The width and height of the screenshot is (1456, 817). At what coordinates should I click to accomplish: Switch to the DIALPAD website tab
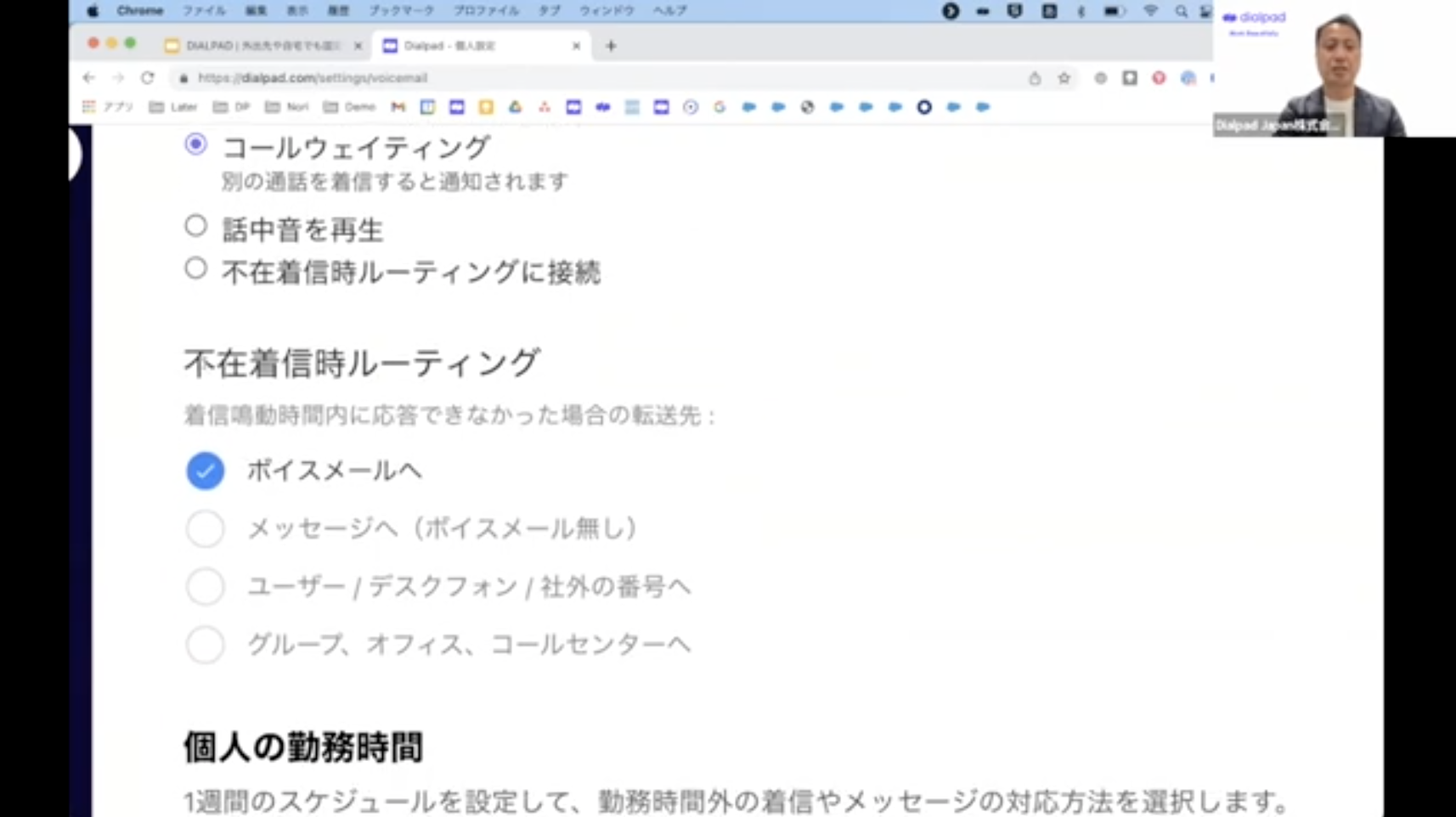coord(263,46)
